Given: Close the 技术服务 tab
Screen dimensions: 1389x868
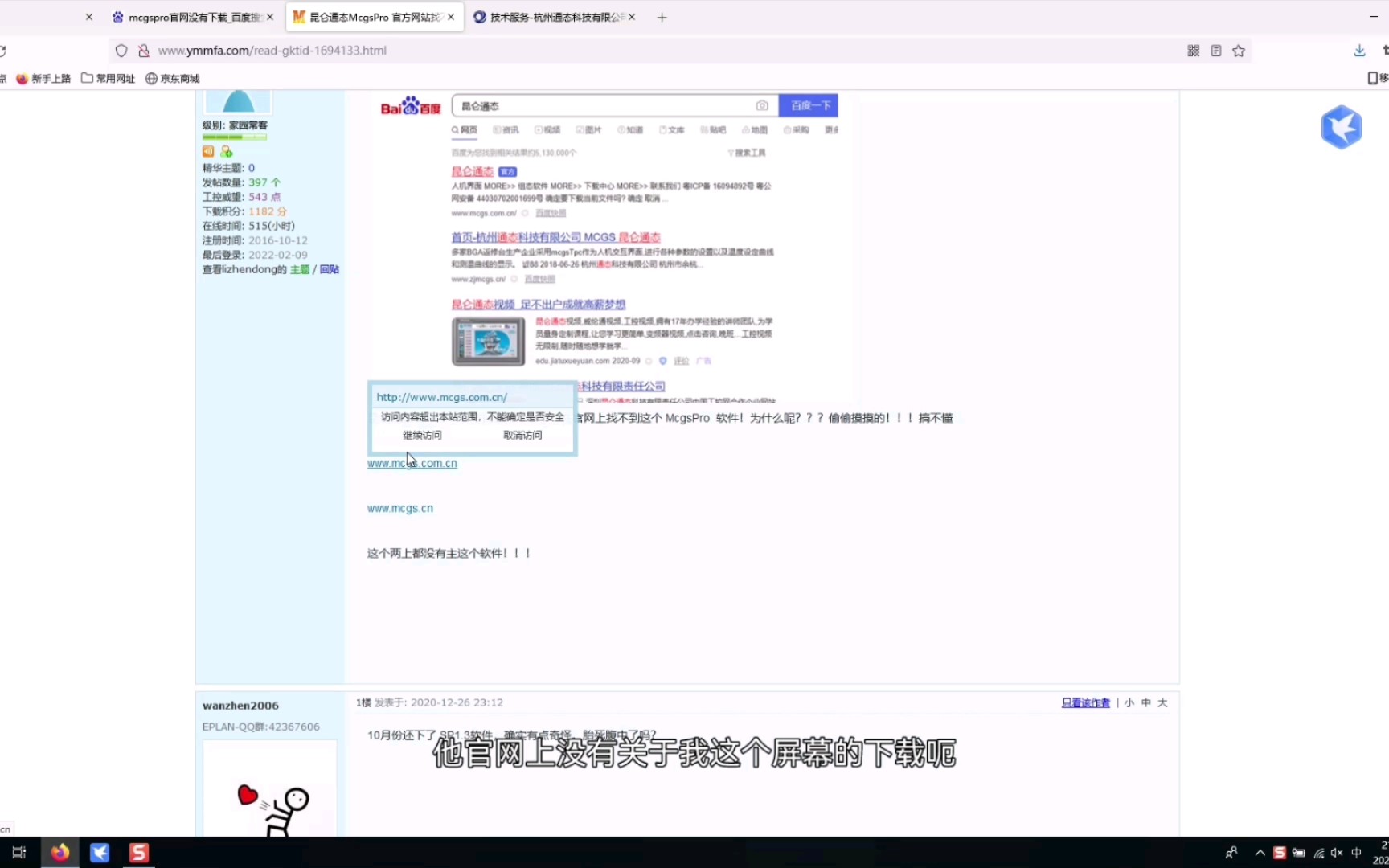Looking at the screenshot, I should [632, 17].
